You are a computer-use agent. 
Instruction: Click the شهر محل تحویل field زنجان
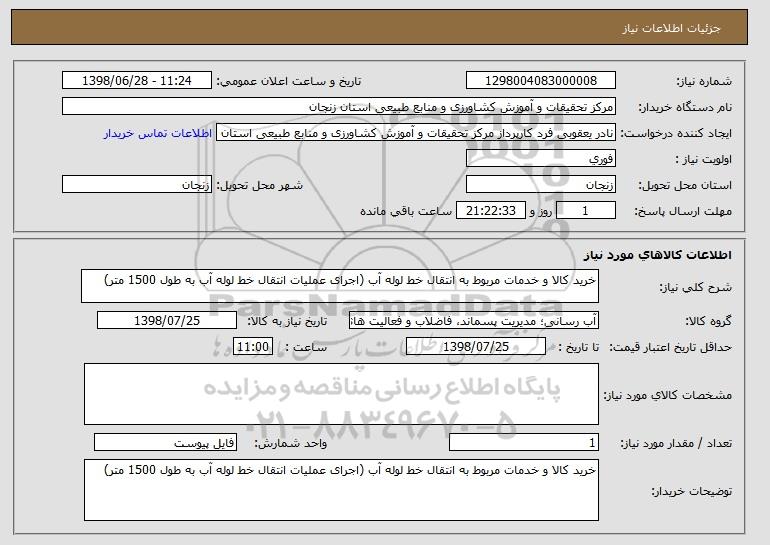(137, 185)
